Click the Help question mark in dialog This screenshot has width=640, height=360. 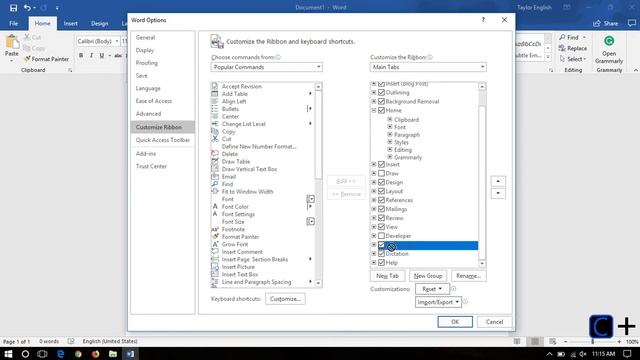483,20
